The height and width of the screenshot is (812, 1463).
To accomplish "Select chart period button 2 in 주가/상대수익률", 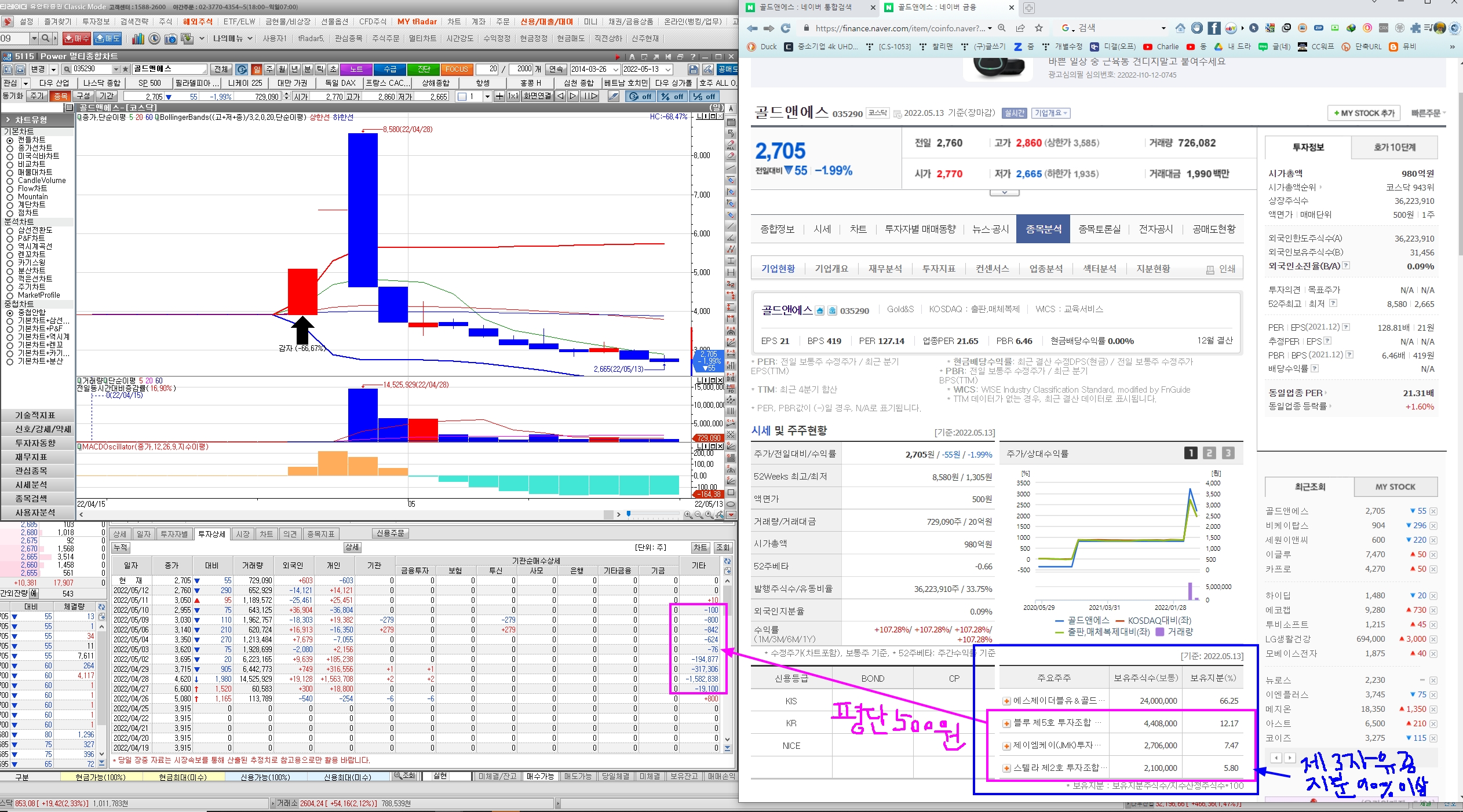I will coord(1209,453).
